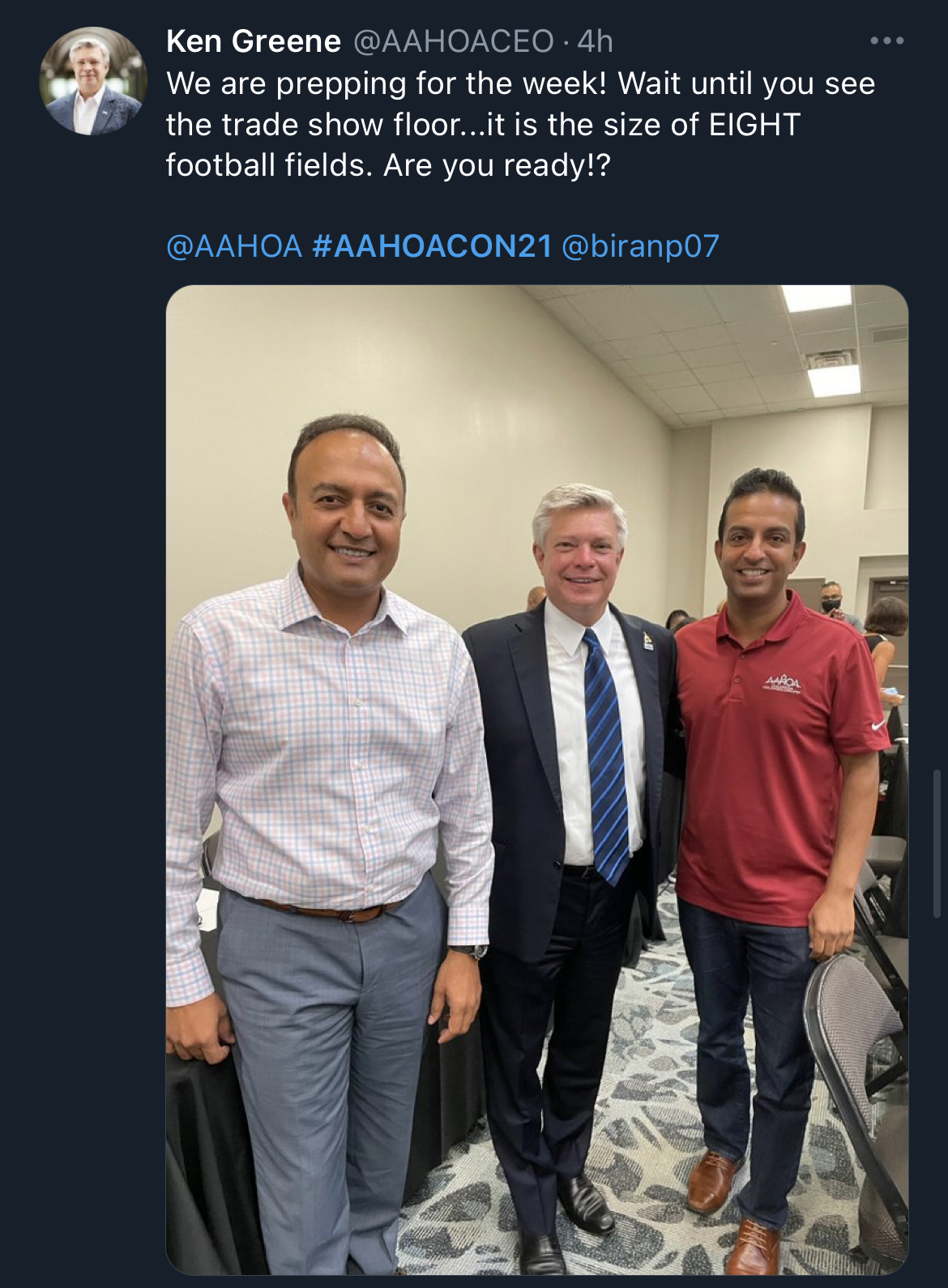Click the lapel pin on the dark suit
Screen dimensions: 948x1288
647,640
